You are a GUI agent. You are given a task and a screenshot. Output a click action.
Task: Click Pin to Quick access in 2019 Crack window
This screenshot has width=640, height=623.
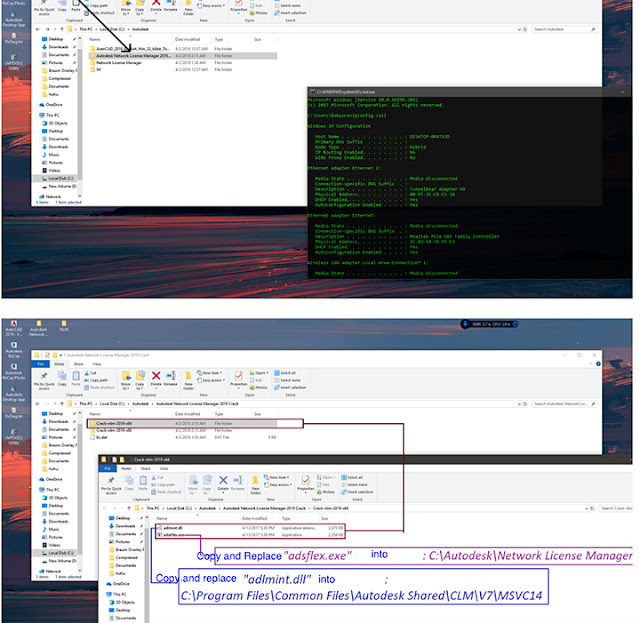[44, 380]
